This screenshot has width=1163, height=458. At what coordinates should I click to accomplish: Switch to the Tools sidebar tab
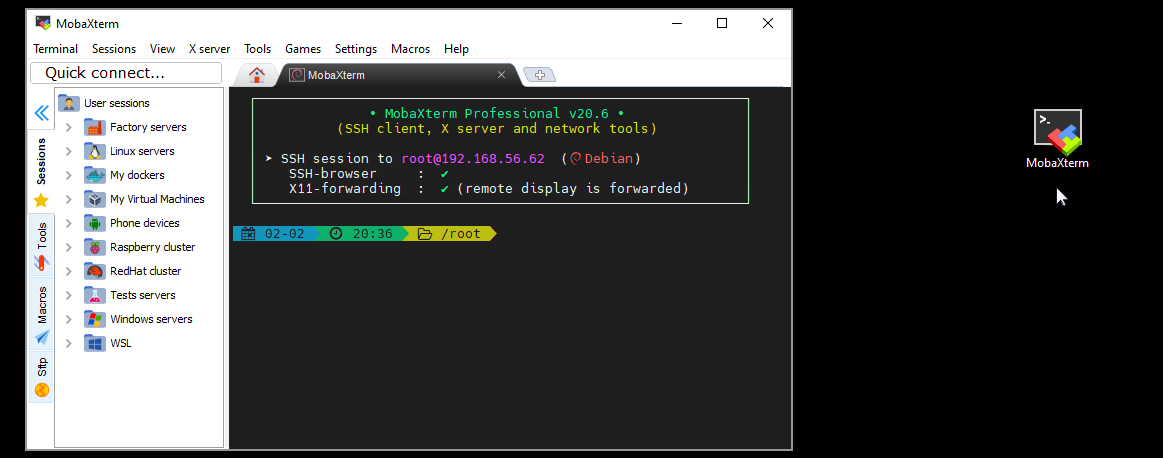pyautogui.click(x=42, y=245)
